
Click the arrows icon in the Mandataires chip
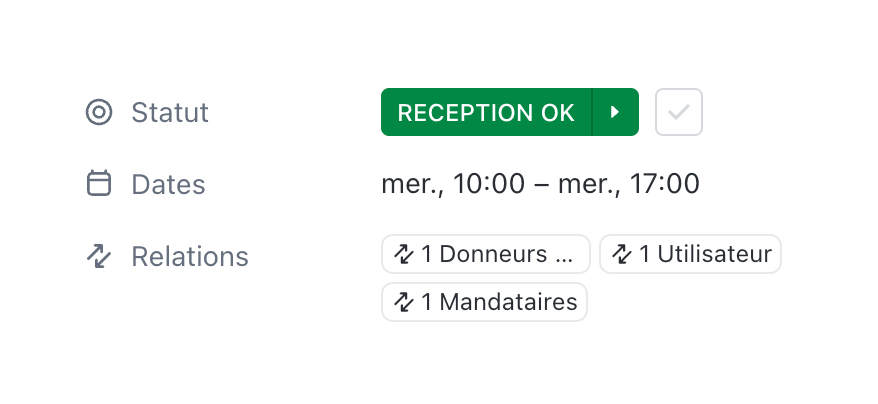(404, 302)
